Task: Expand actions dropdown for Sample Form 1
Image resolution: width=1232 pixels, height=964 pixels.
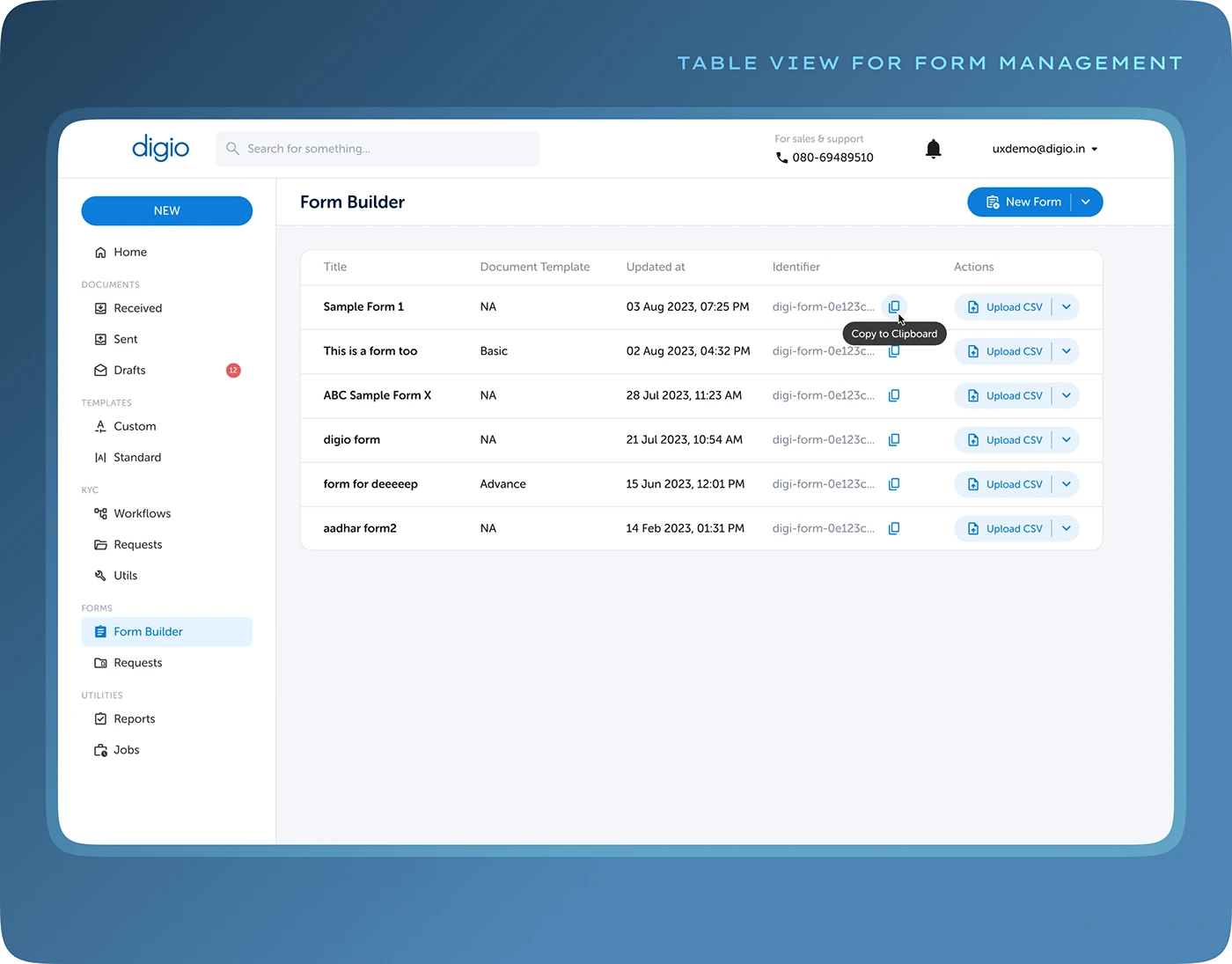Action: click(x=1066, y=307)
